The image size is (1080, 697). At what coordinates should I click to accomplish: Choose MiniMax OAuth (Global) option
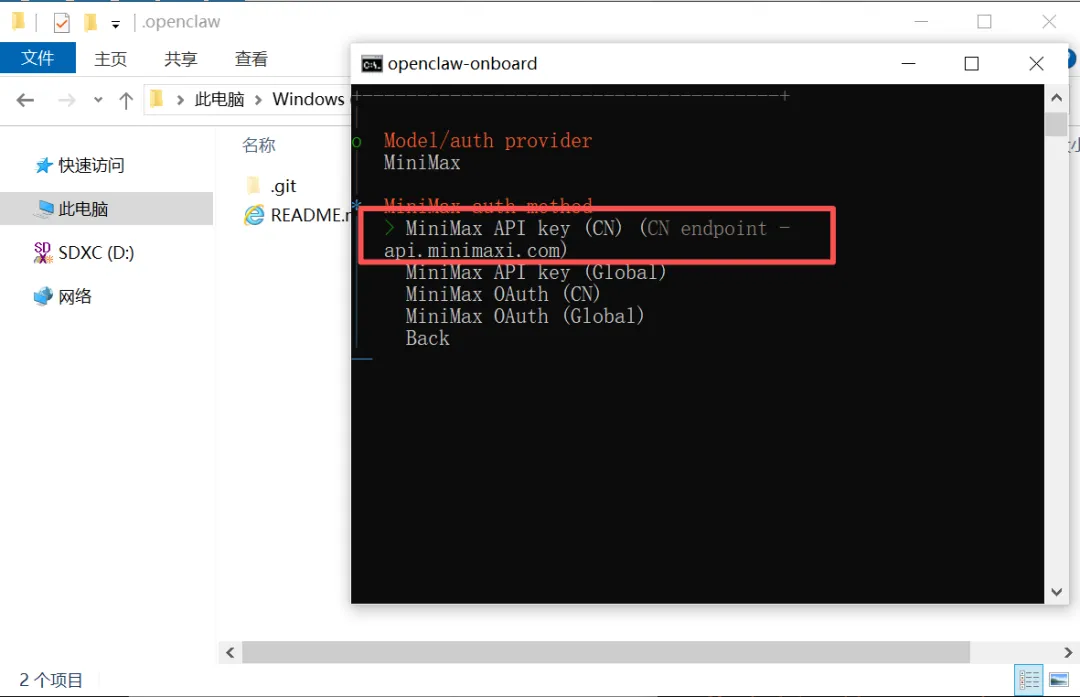pyautogui.click(x=525, y=316)
